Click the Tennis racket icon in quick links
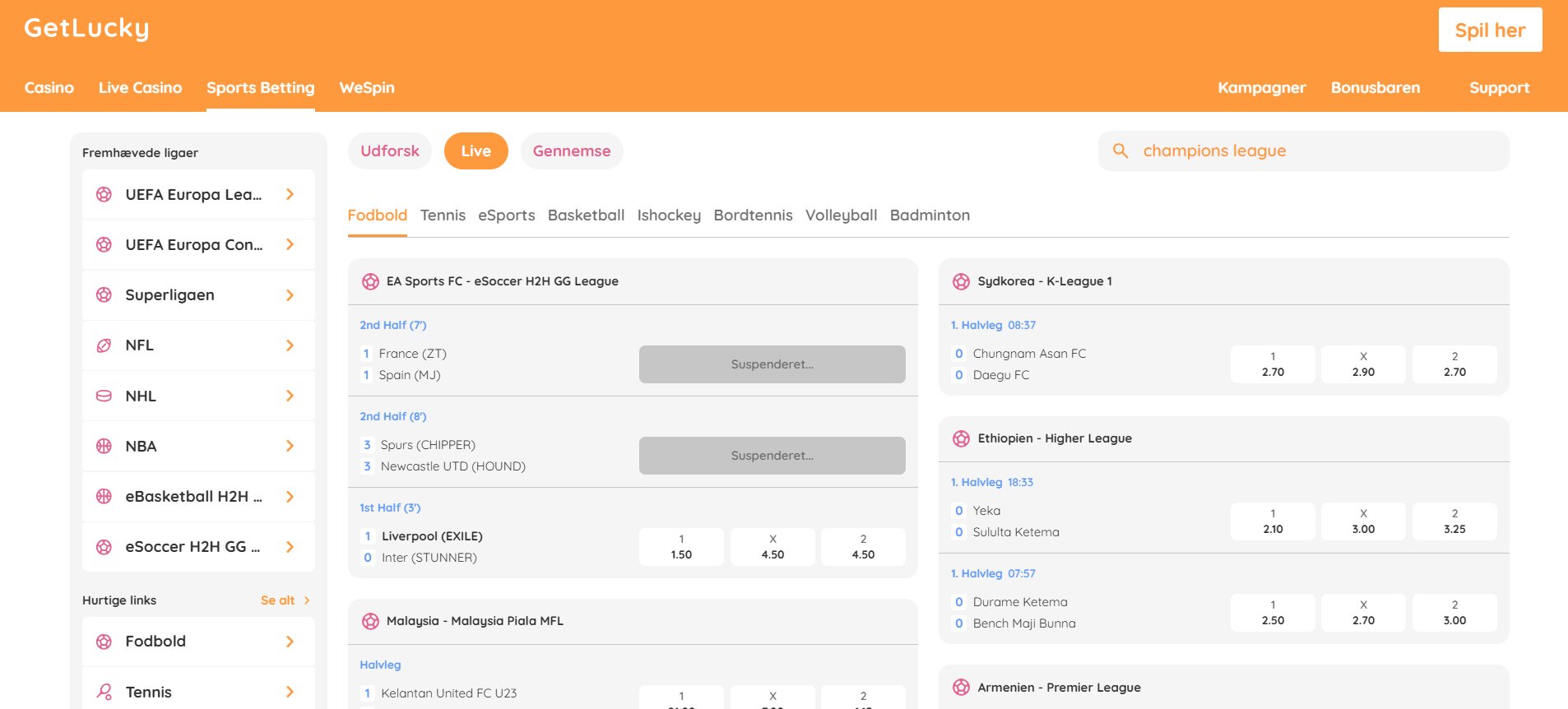The width and height of the screenshot is (1568, 709). 104,692
